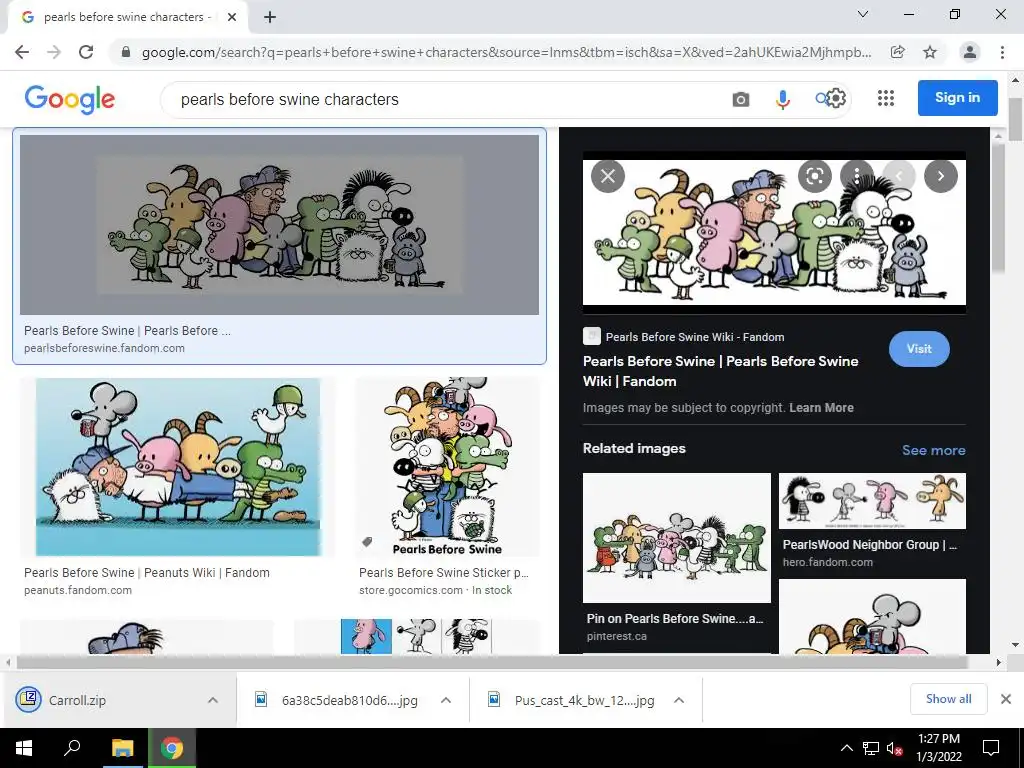Click hero.fandom.com caption
Screen dimensions: 1024x768
(x=827, y=562)
